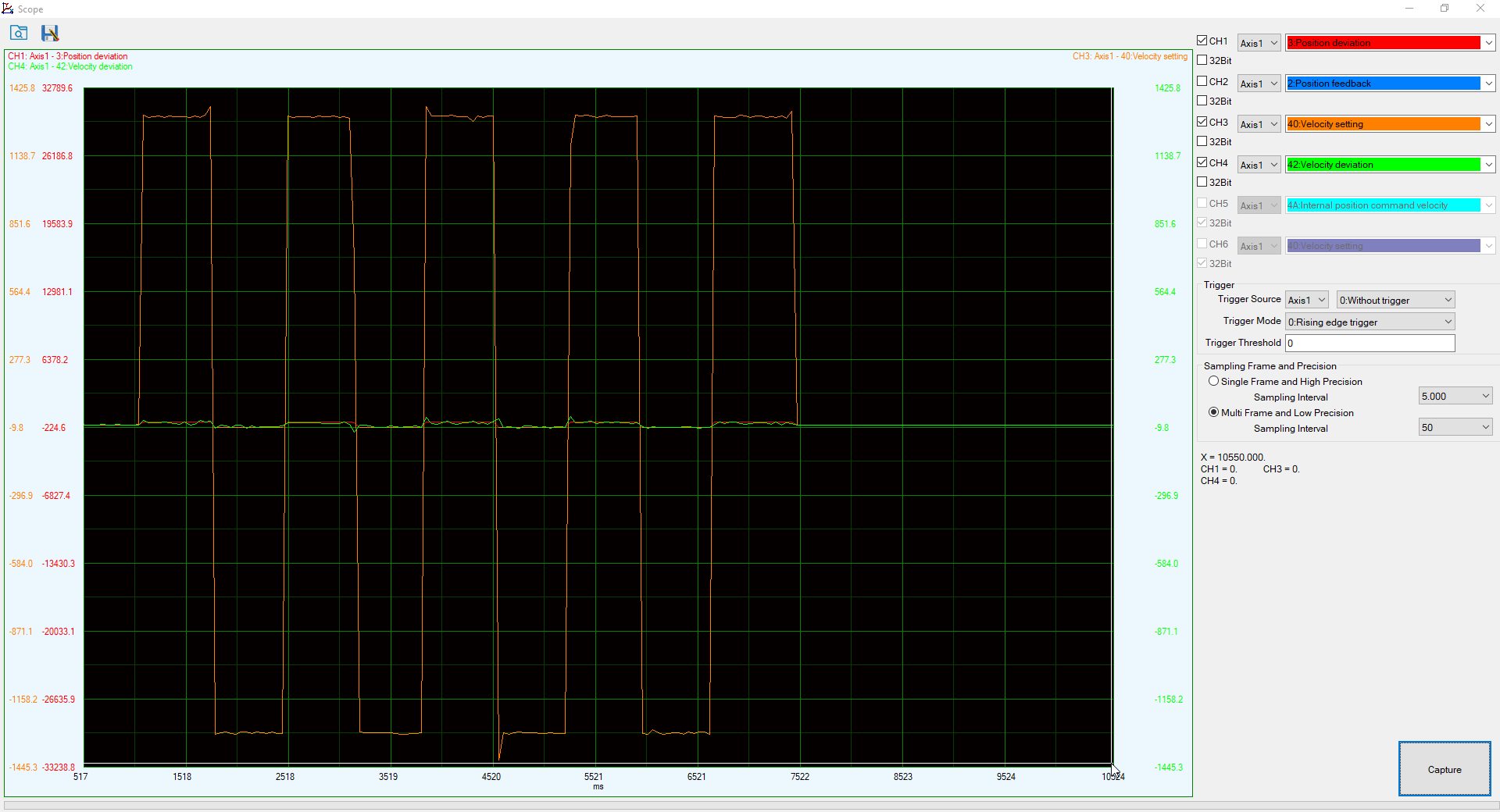Image resolution: width=1500 pixels, height=812 pixels.
Task: Click the blue Position feedback color bar
Action: pos(1383,84)
